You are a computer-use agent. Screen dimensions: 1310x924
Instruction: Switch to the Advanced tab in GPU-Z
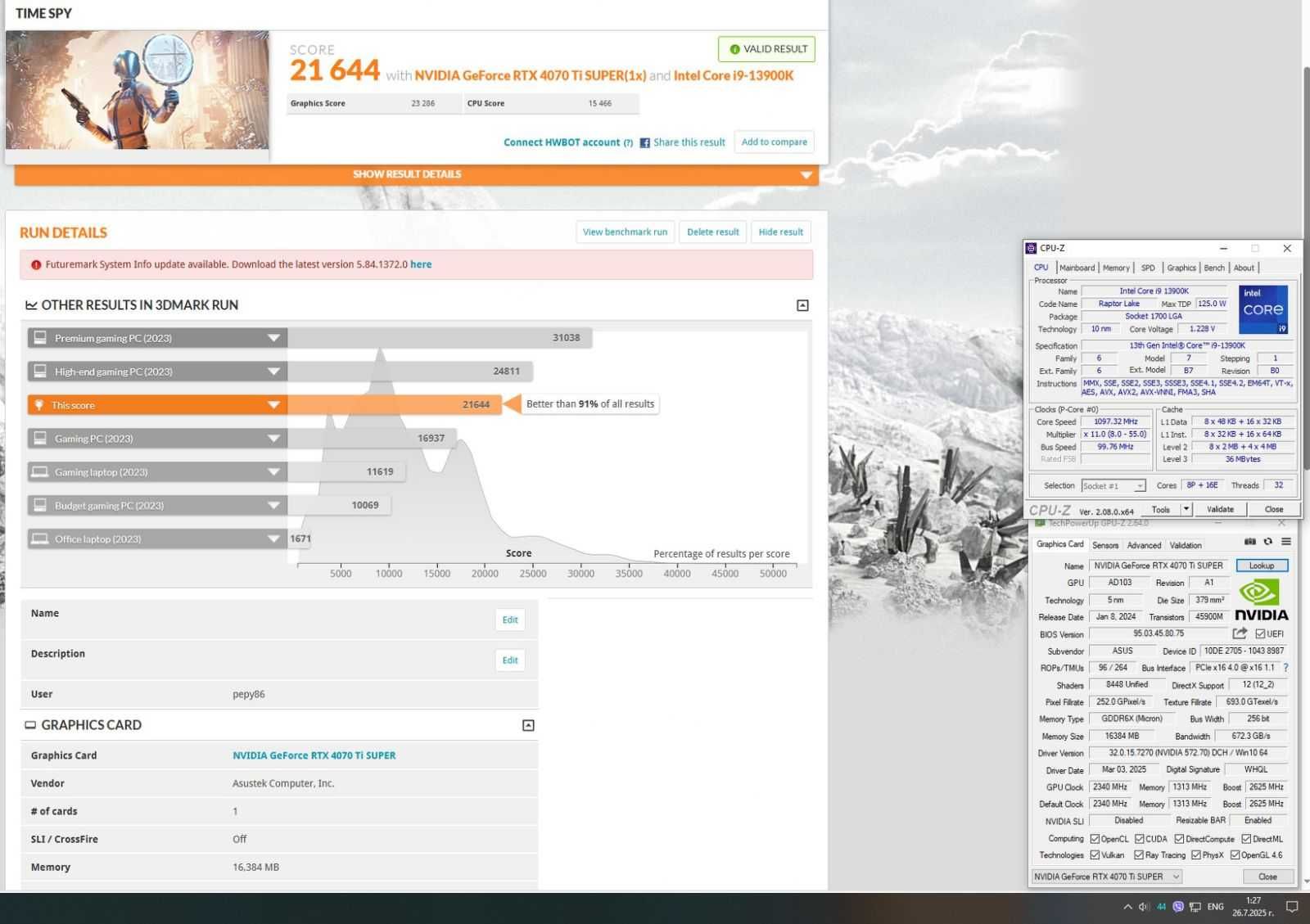click(x=1144, y=545)
